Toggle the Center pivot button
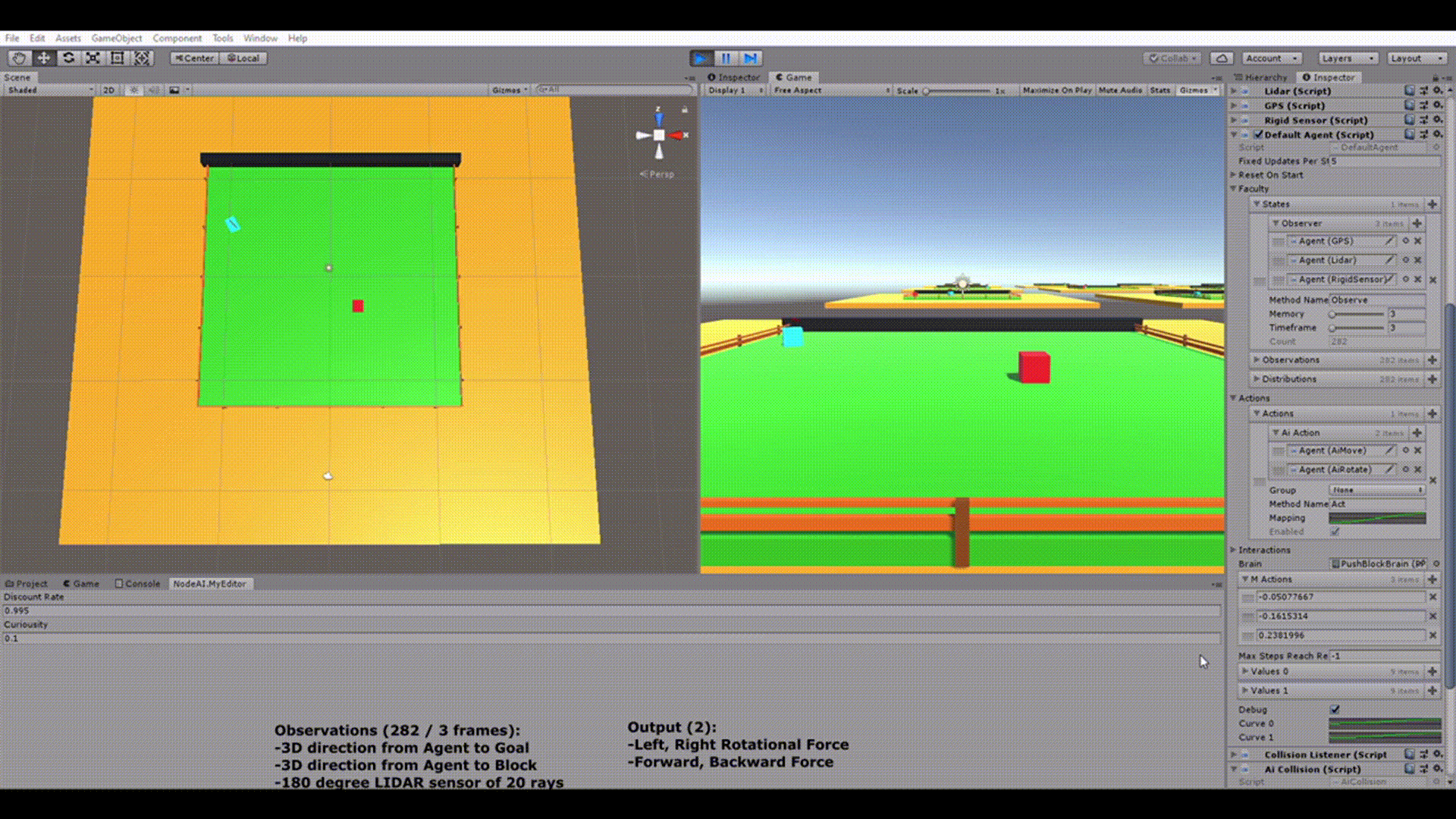This screenshot has height=819, width=1456. [194, 58]
